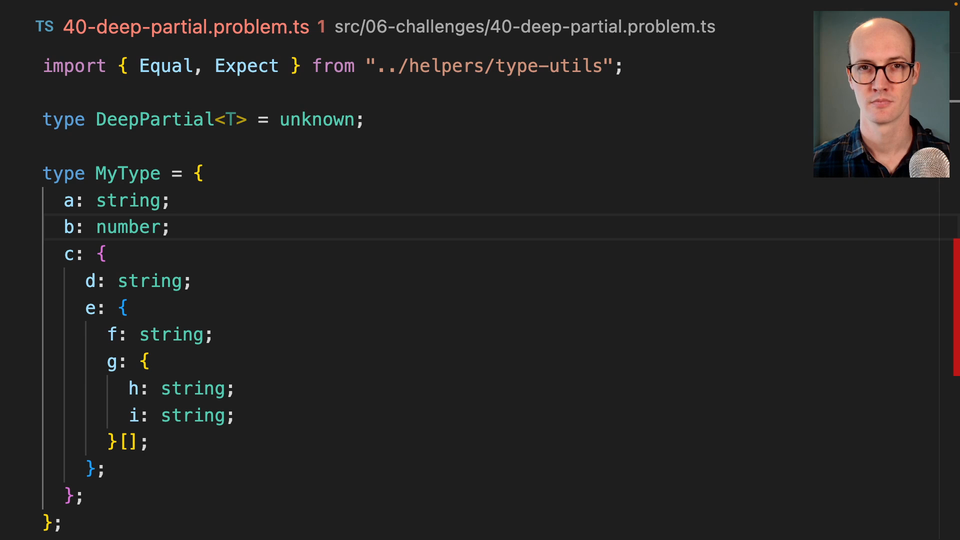The height and width of the screenshot is (540, 960).
Task: Click the Expect import identifier
Action: tap(246, 66)
